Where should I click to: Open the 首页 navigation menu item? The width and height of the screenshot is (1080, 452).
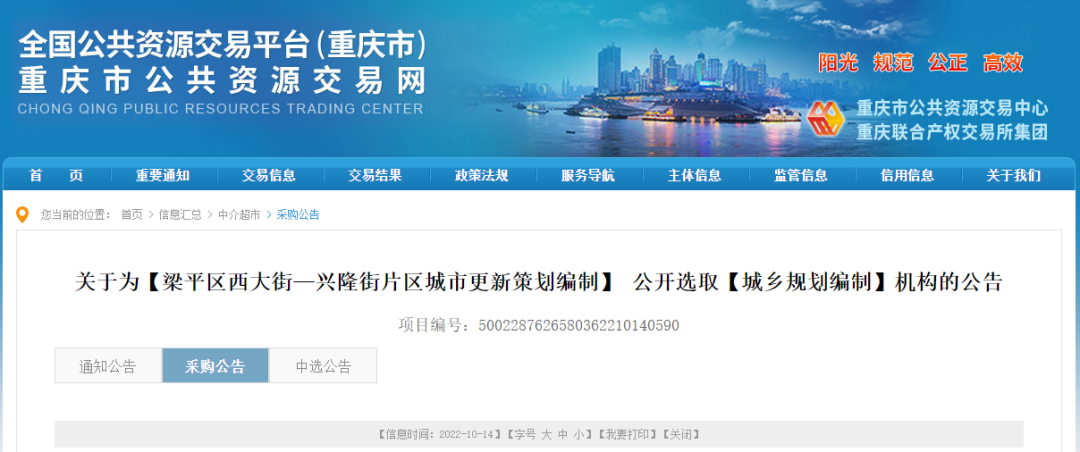click(x=56, y=176)
